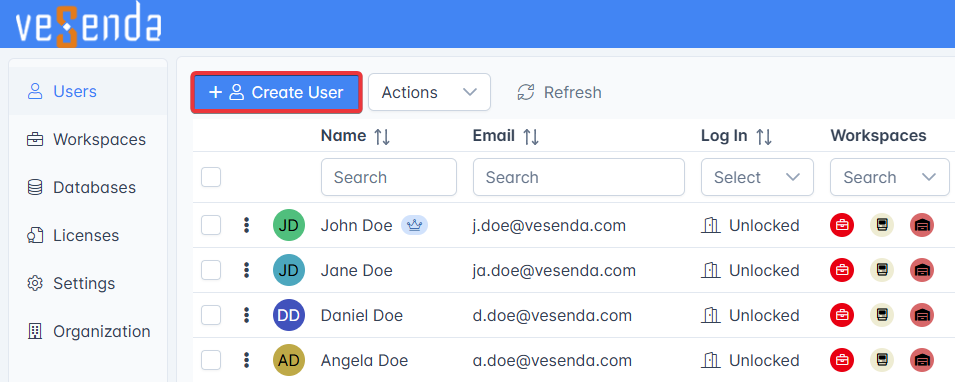Click the name Angela Doe
The image size is (955, 382).
pyautogui.click(x=364, y=360)
